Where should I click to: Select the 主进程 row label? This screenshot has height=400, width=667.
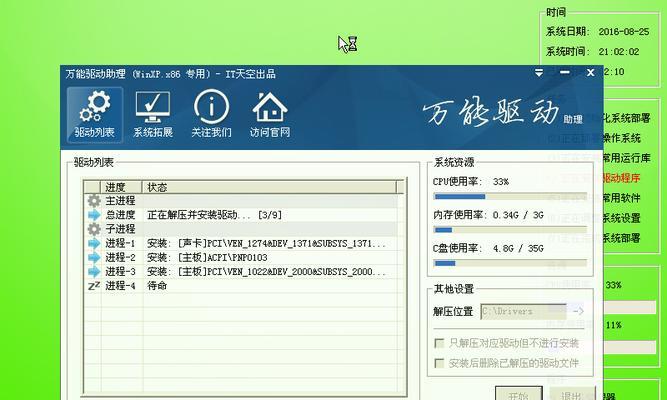pyautogui.click(x=120, y=200)
